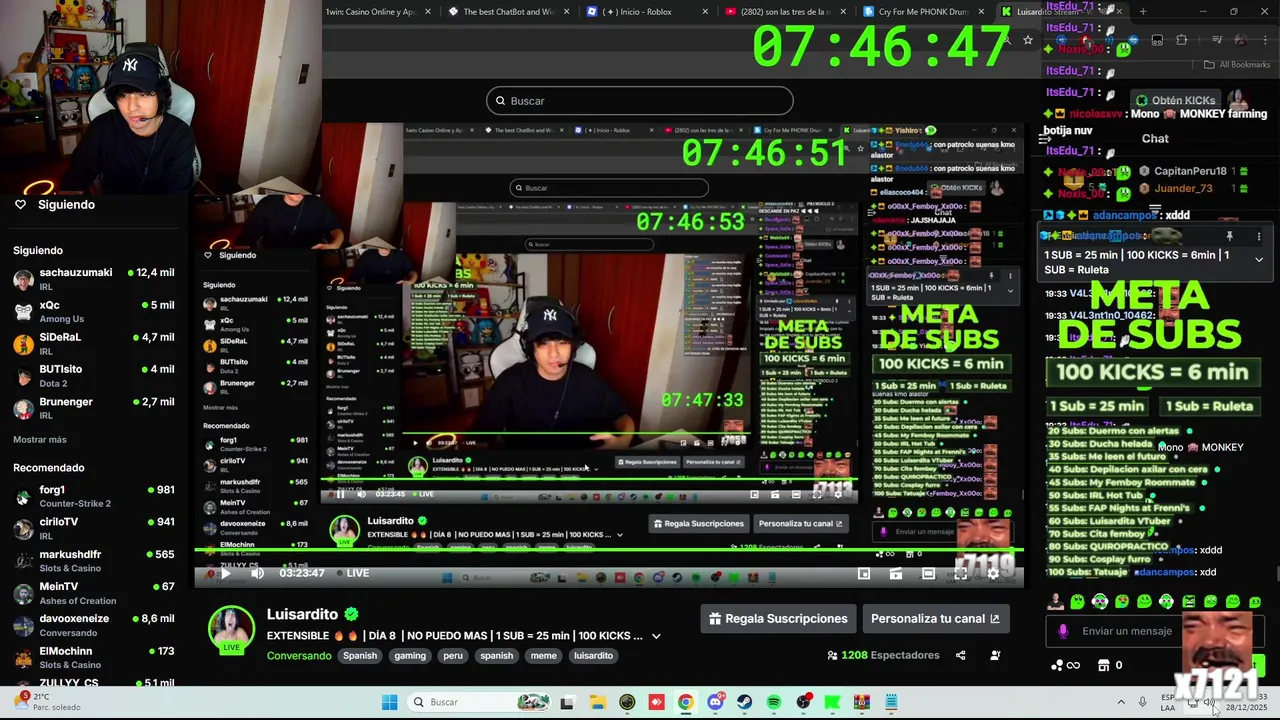The width and height of the screenshot is (1280, 720).
Task: Expand followed list with Mostrar más
Action: 40,440
